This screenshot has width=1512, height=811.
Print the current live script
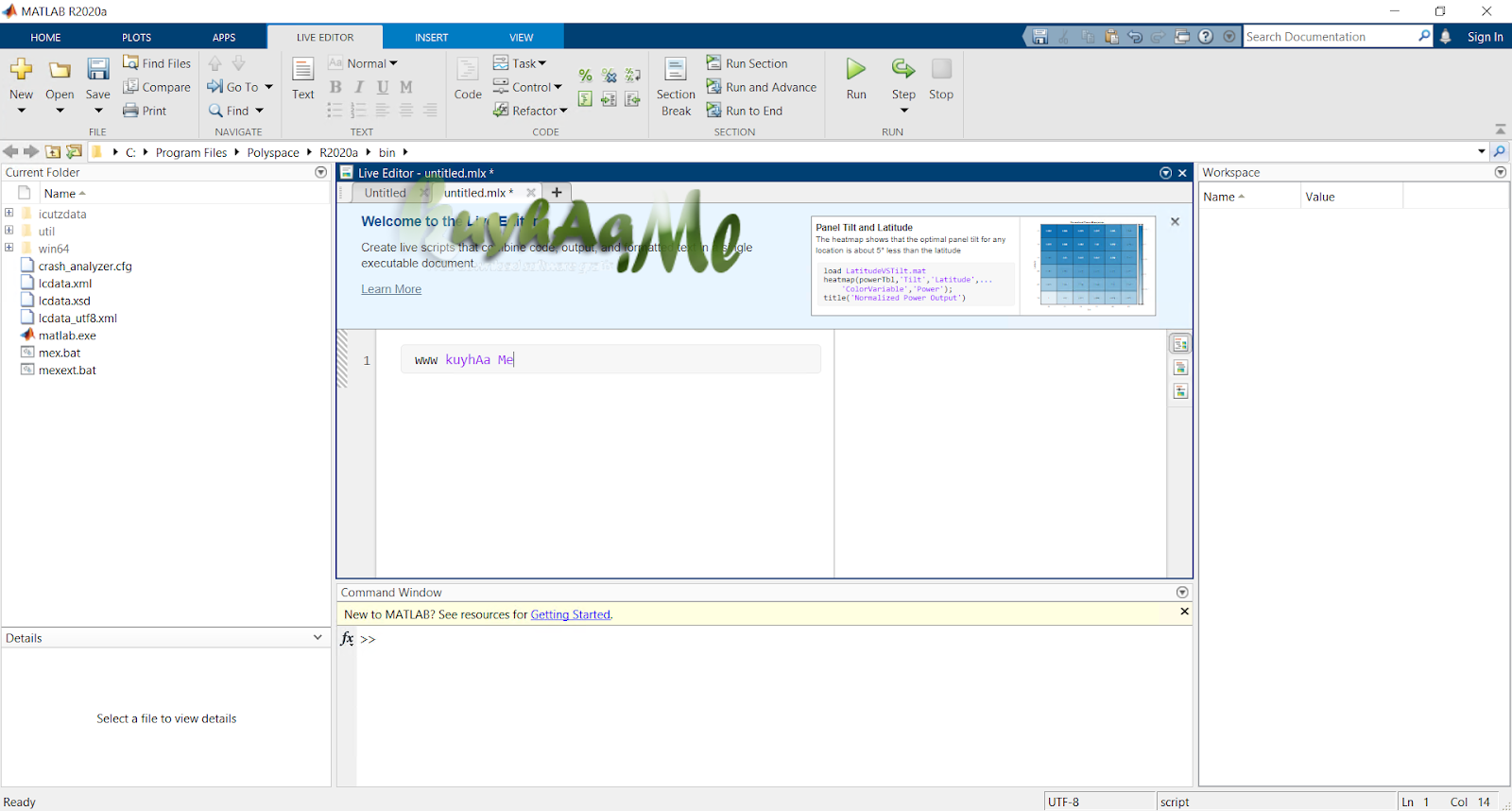(x=145, y=111)
